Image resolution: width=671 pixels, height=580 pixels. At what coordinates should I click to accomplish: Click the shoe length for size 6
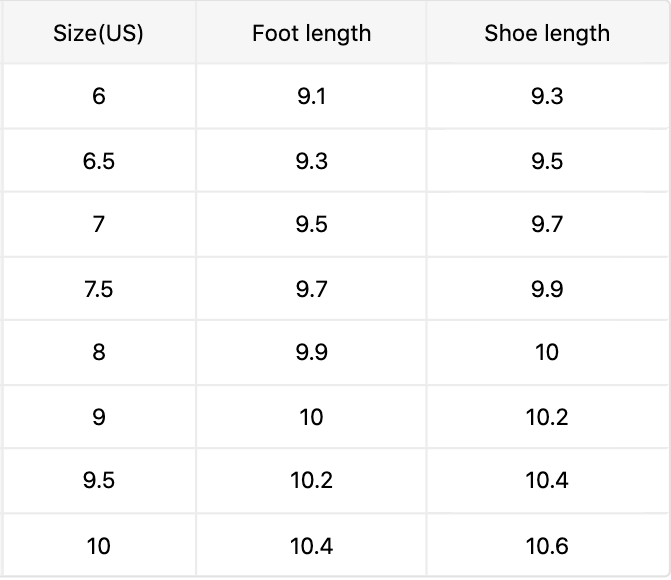tap(547, 97)
